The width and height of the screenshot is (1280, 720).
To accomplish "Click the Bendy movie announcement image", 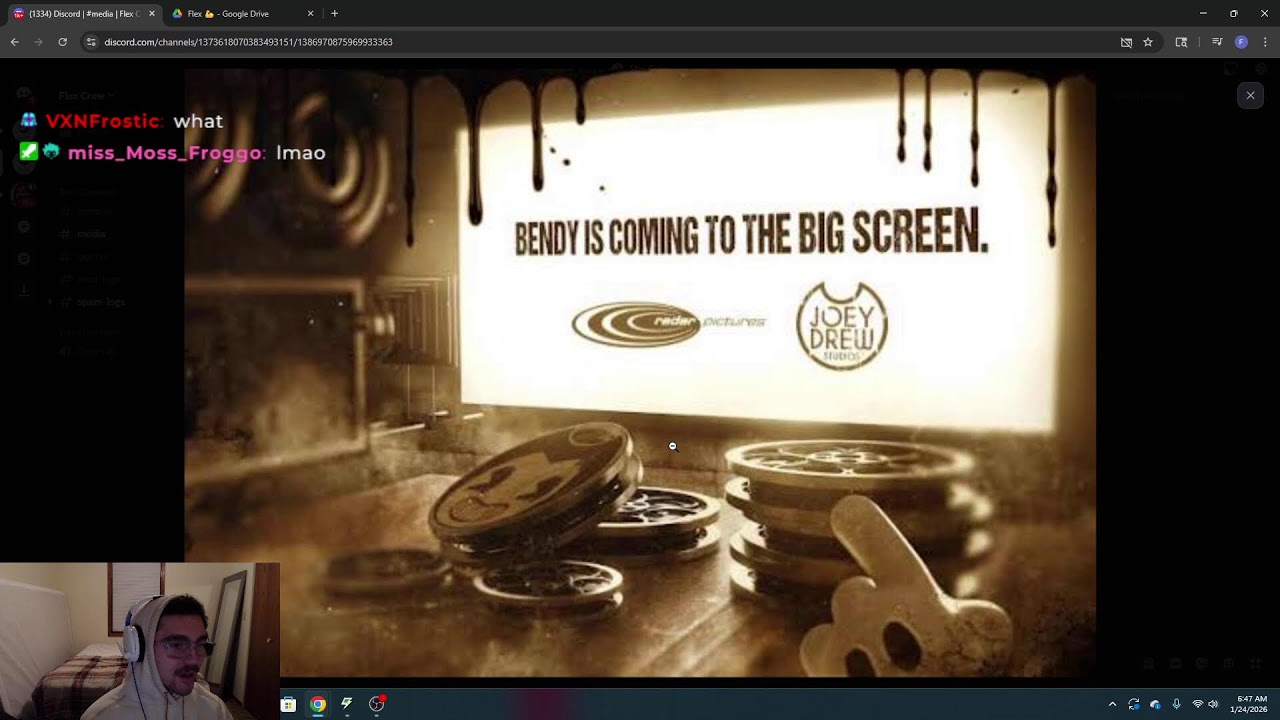I will pyautogui.click(x=640, y=372).
